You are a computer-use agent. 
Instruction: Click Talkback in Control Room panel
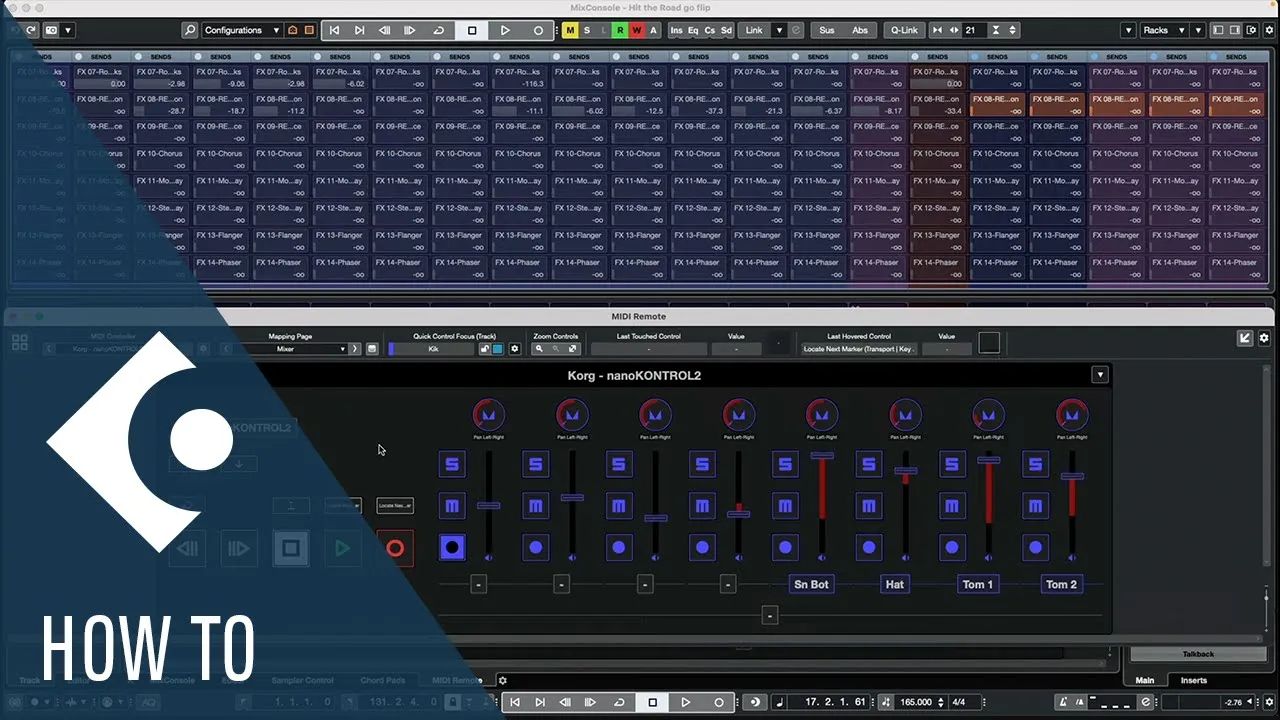click(1198, 654)
